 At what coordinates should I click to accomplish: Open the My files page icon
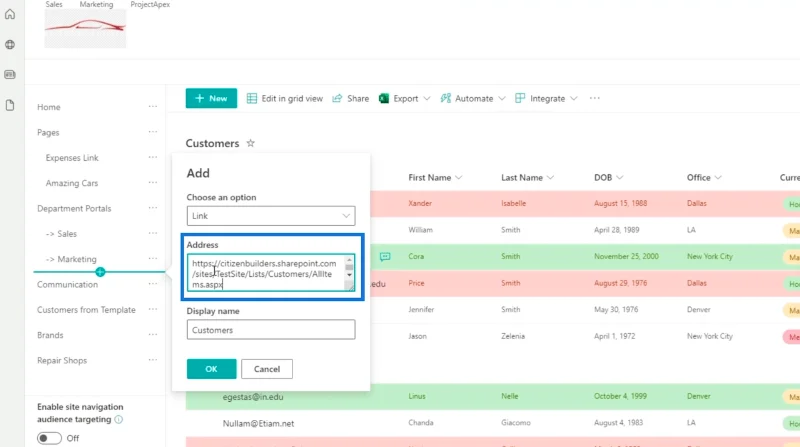click(10, 105)
